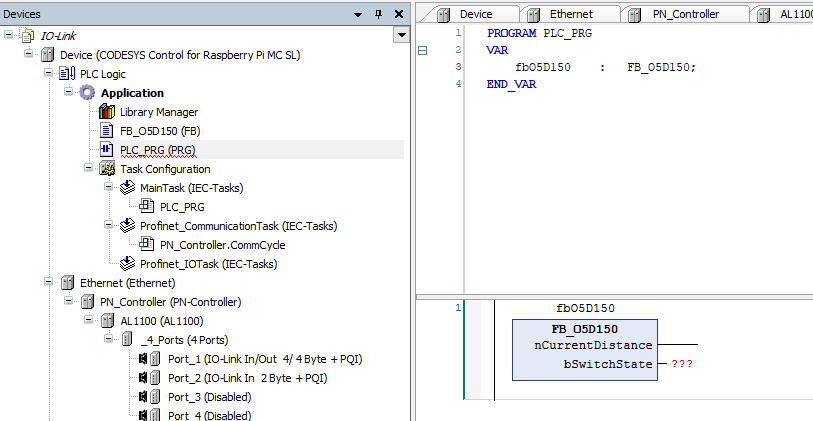Image resolution: width=813 pixels, height=421 pixels.
Task: Switch to the PN_Controller editor tab
Action: point(686,14)
